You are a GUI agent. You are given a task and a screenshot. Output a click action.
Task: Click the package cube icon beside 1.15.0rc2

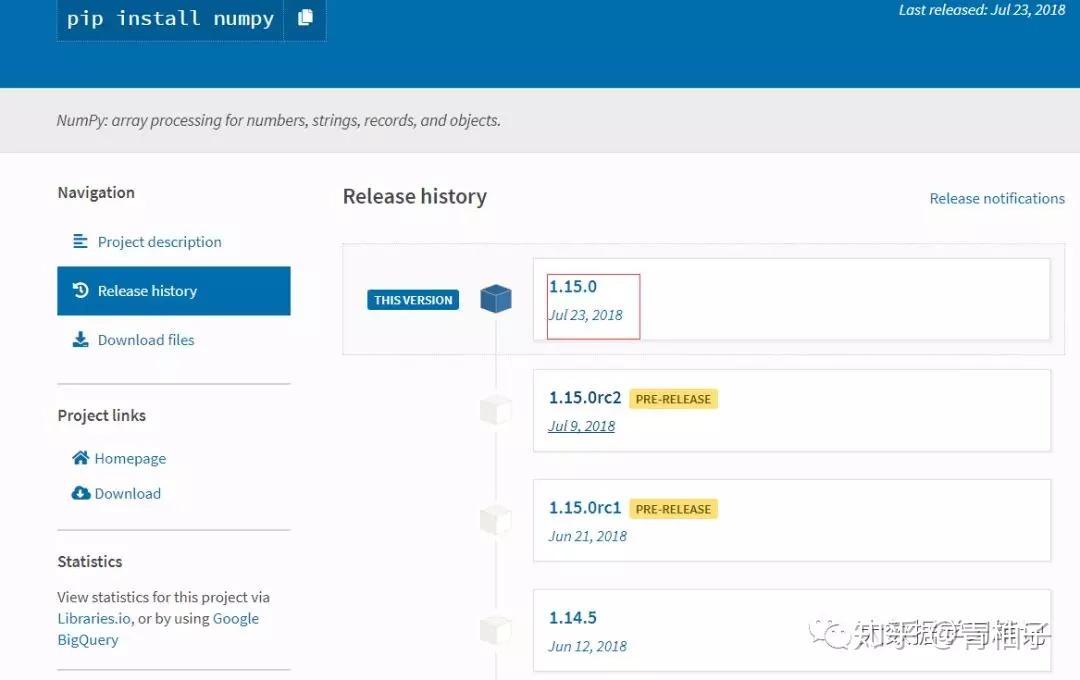[x=495, y=409]
